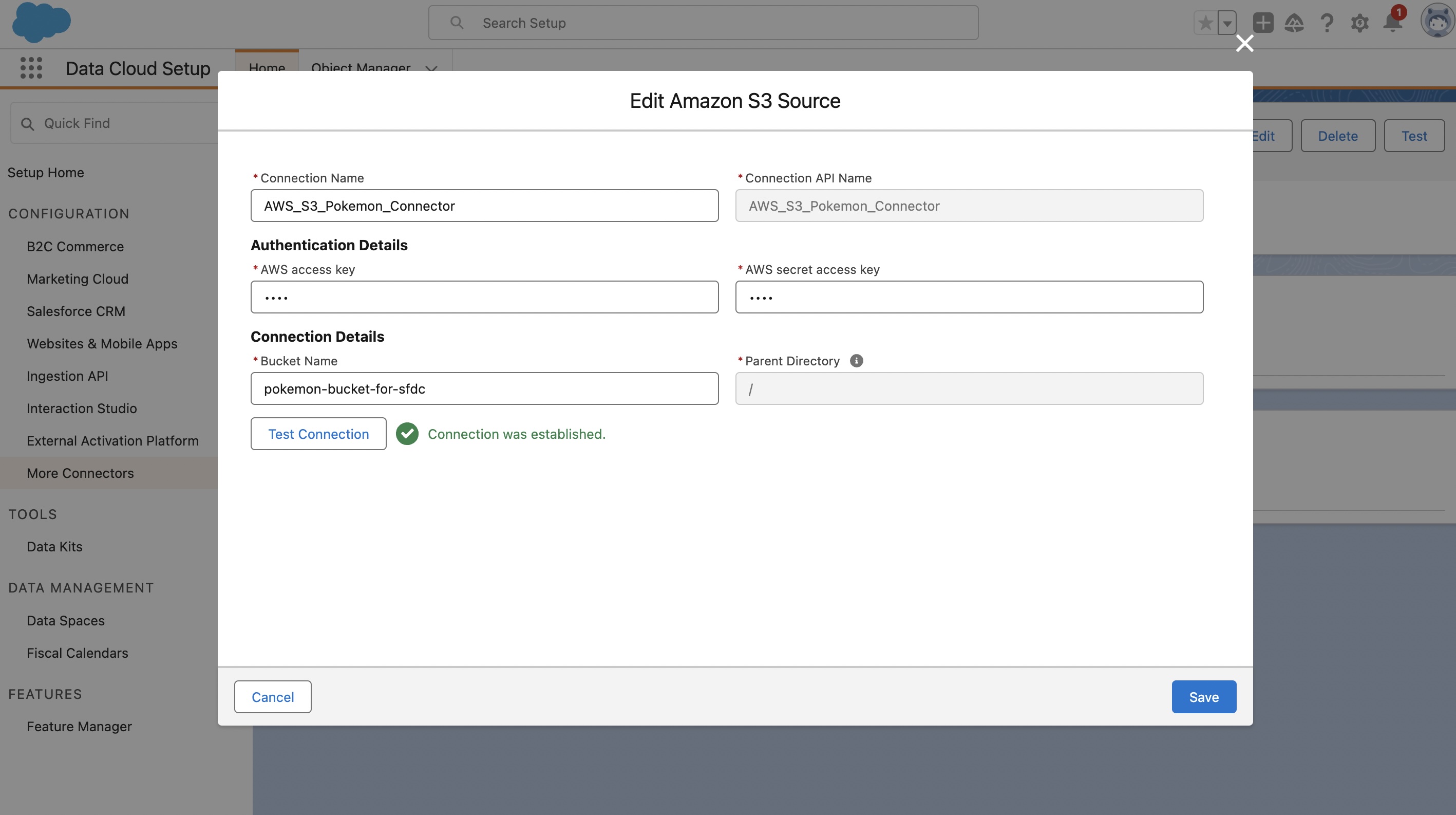Click the Parent Directory field
Viewport: 1456px width, 815px height.
pyautogui.click(x=969, y=388)
